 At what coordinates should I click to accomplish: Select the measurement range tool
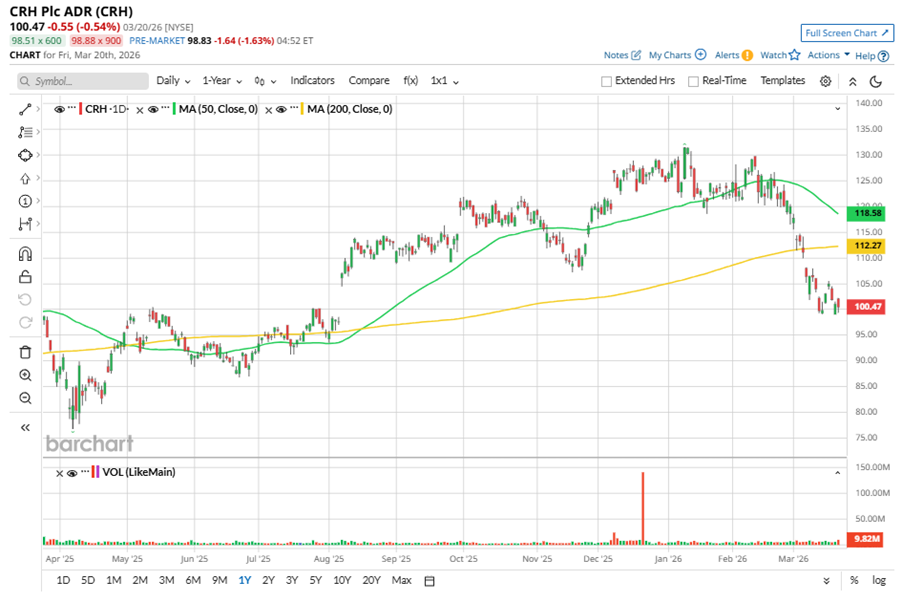[x=25, y=224]
